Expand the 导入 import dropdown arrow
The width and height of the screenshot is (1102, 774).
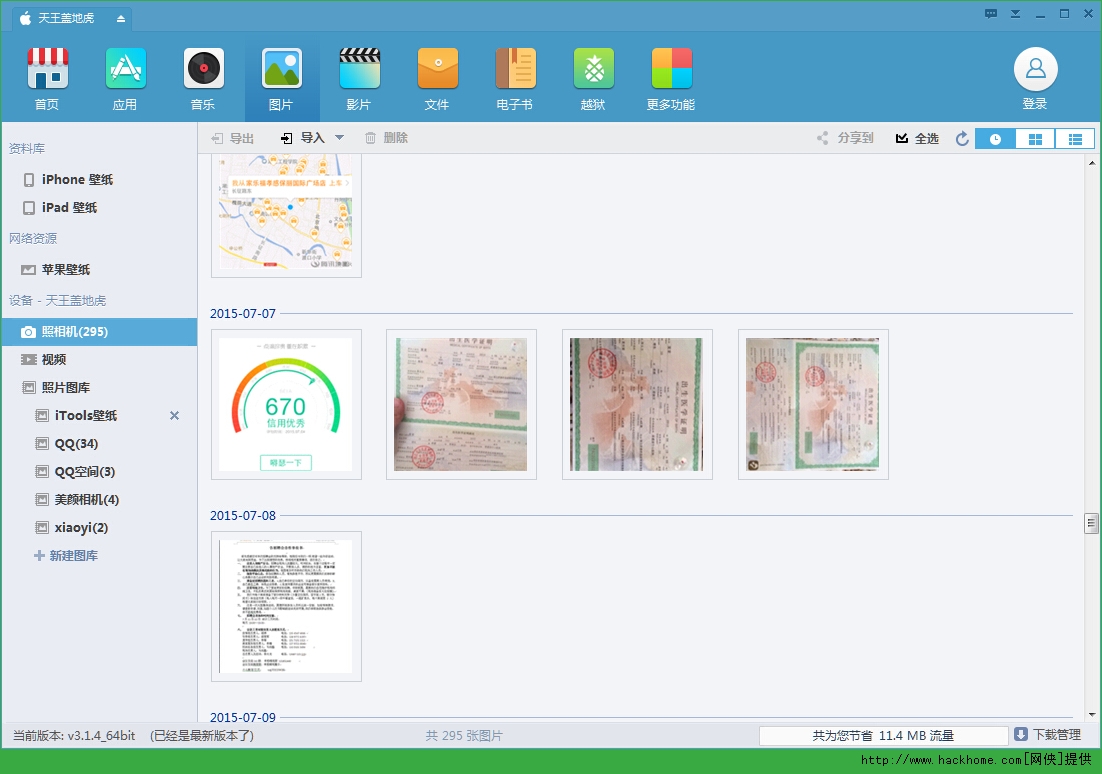[339, 138]
